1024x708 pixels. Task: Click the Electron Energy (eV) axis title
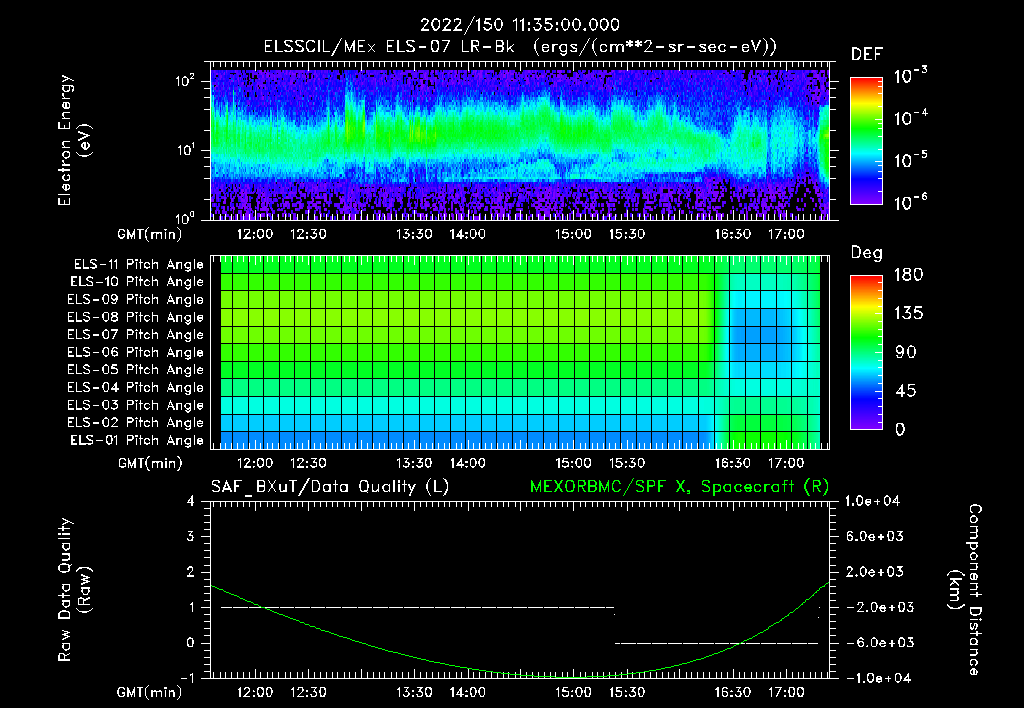click(x=74, y=140)
